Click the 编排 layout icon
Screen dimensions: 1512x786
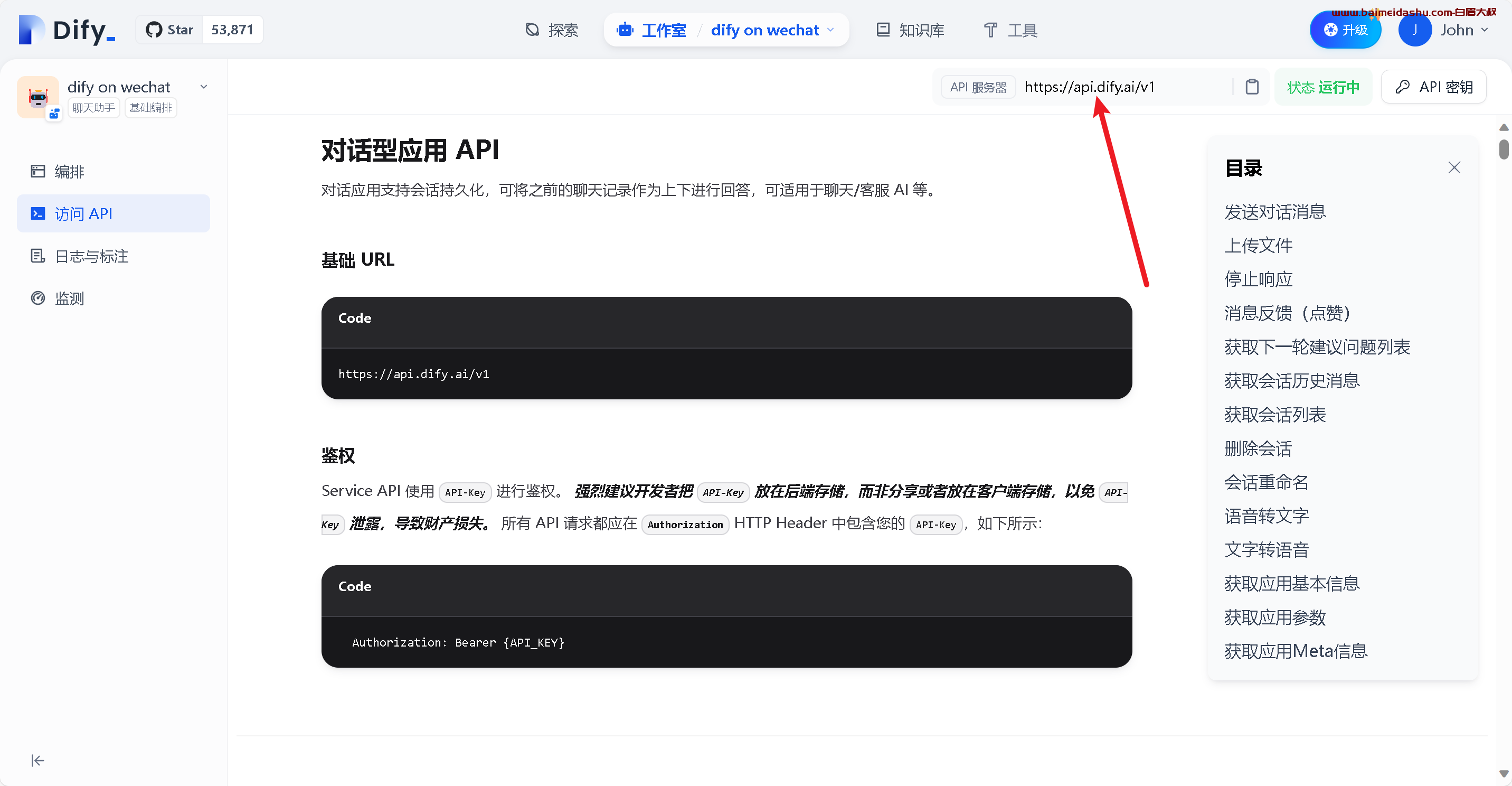pos(37,171)
